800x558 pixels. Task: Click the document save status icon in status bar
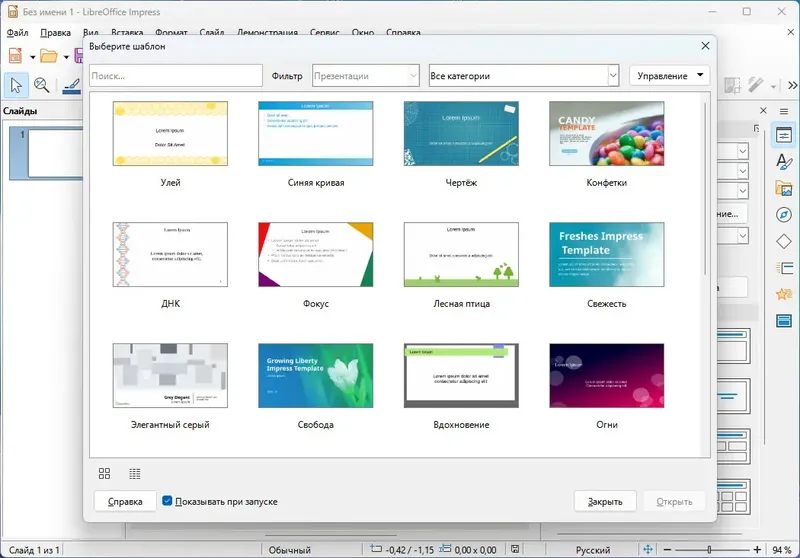tap(515, 549)
